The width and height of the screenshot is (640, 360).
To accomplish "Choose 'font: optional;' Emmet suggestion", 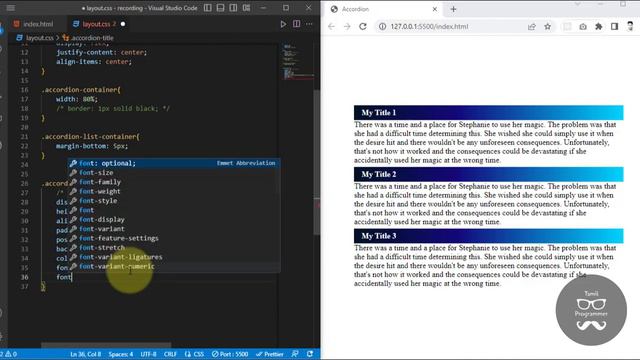I will coord(174,163).
